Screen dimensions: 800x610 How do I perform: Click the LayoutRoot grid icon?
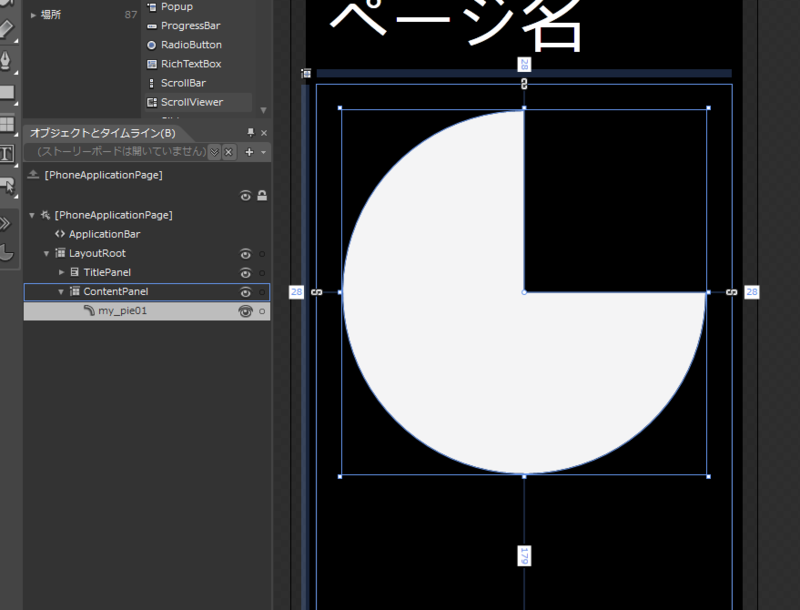click(60, 252)
